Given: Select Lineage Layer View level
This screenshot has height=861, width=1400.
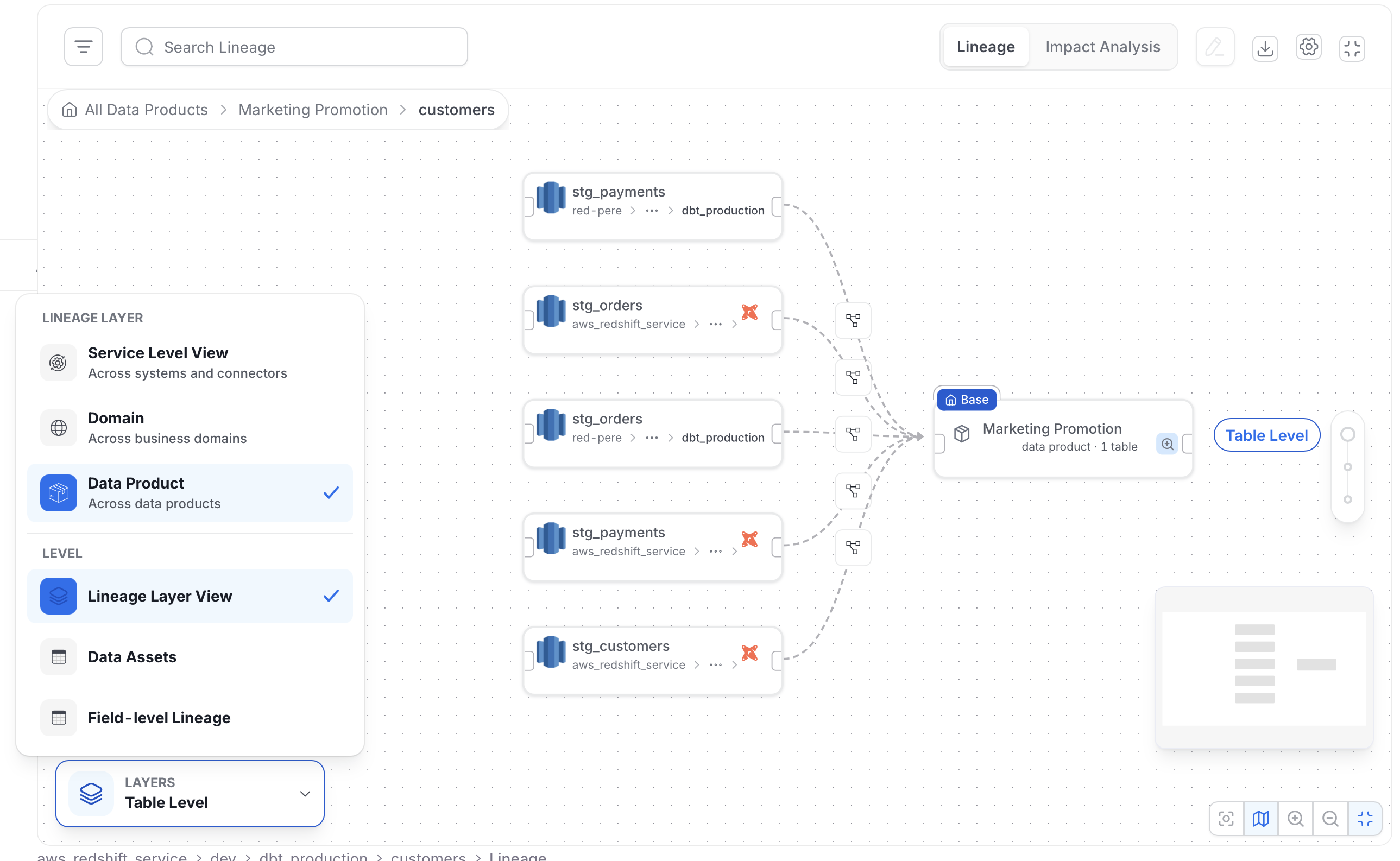Looking at the screenshot, I should point(190,596).
